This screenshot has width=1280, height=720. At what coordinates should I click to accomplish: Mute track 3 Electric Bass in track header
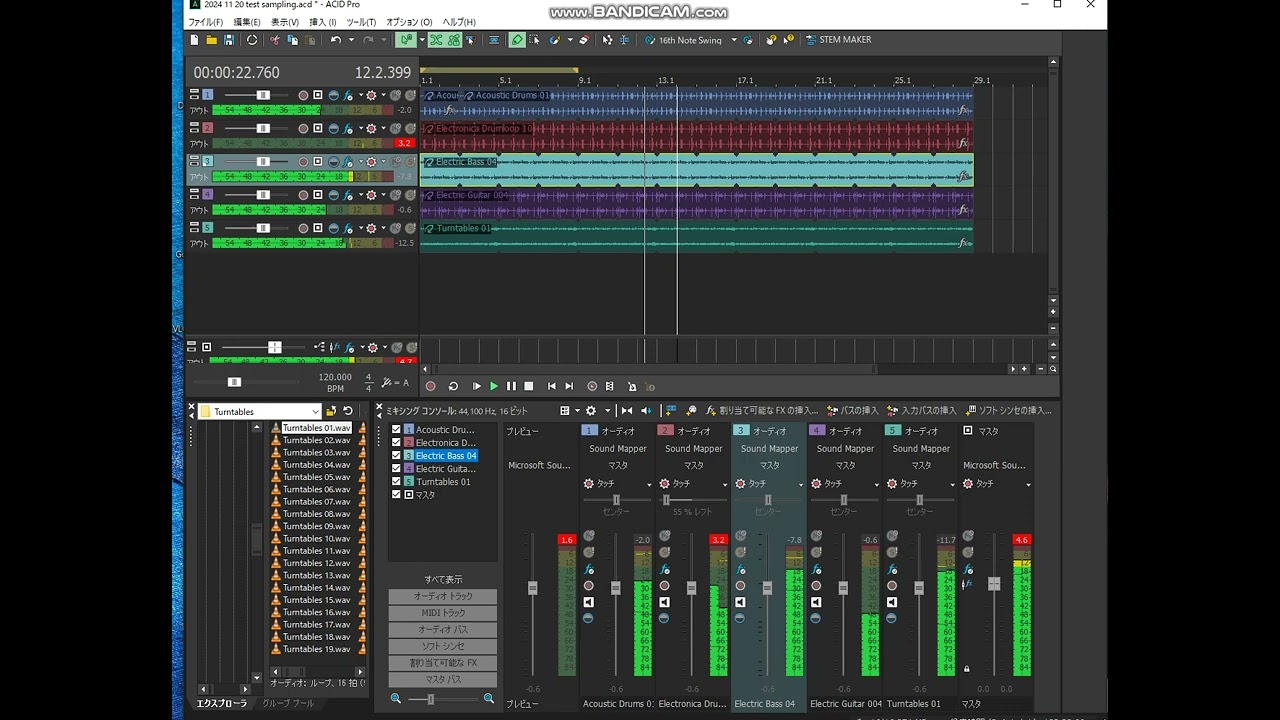pyautogui.click(x=395, y=161)
